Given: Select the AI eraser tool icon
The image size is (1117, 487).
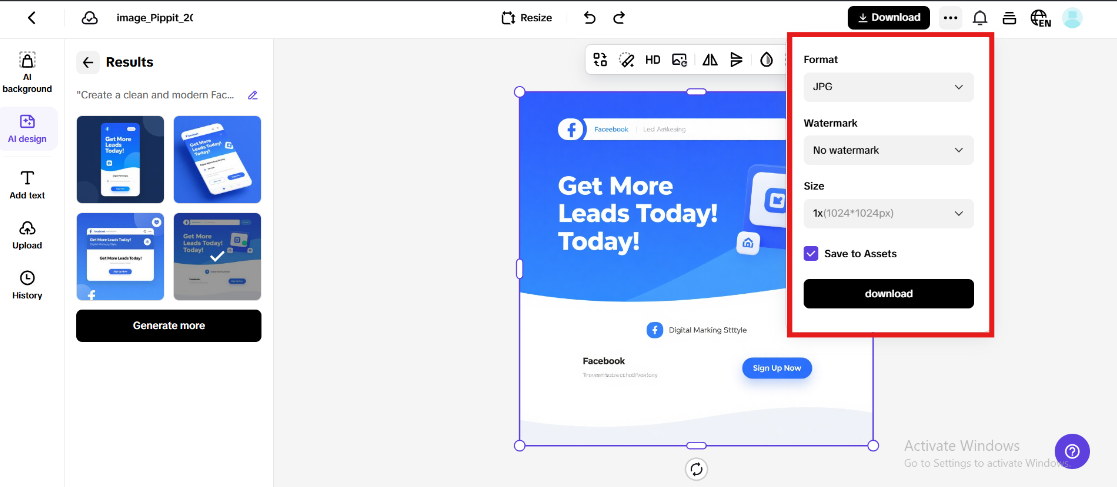Looking at the screenshot, I should 626,60.
